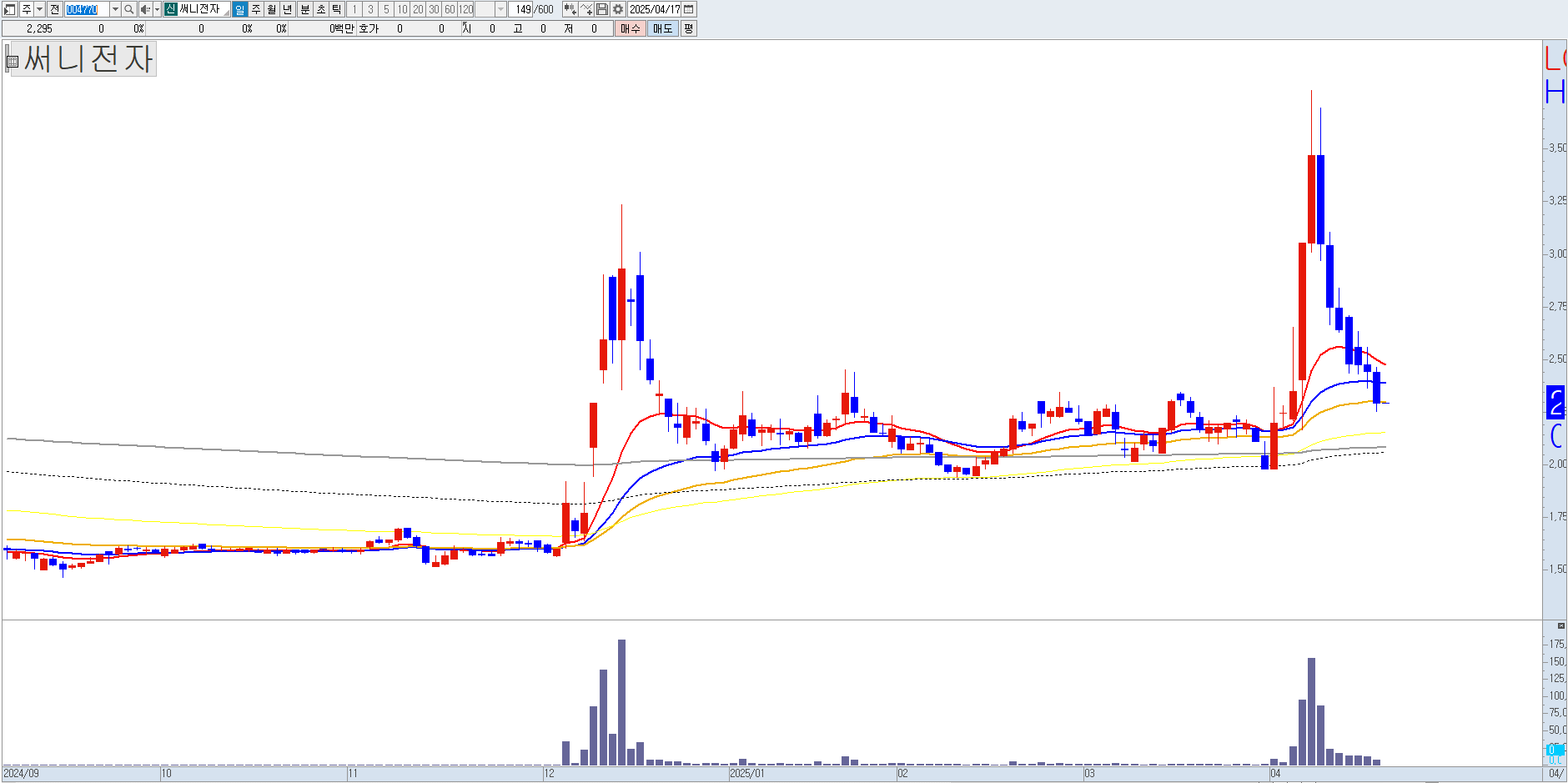Viewport: 1568px width, 783px height.
Task: Open the calendar date picker icon
Action: (689, 9)
